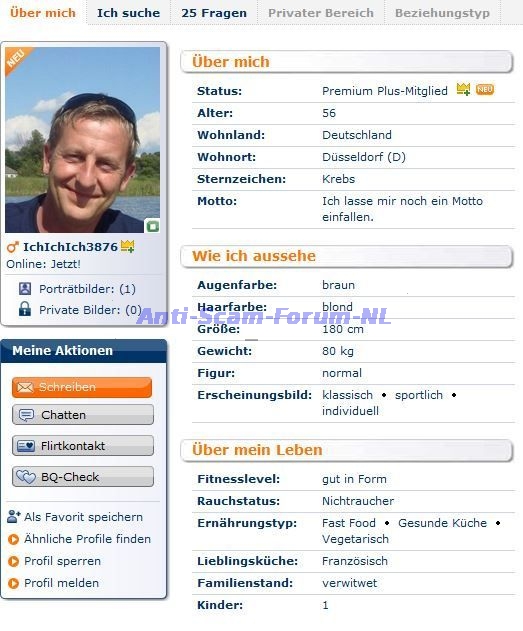Open the profile photo thumbnail

(x=82, y=140)
